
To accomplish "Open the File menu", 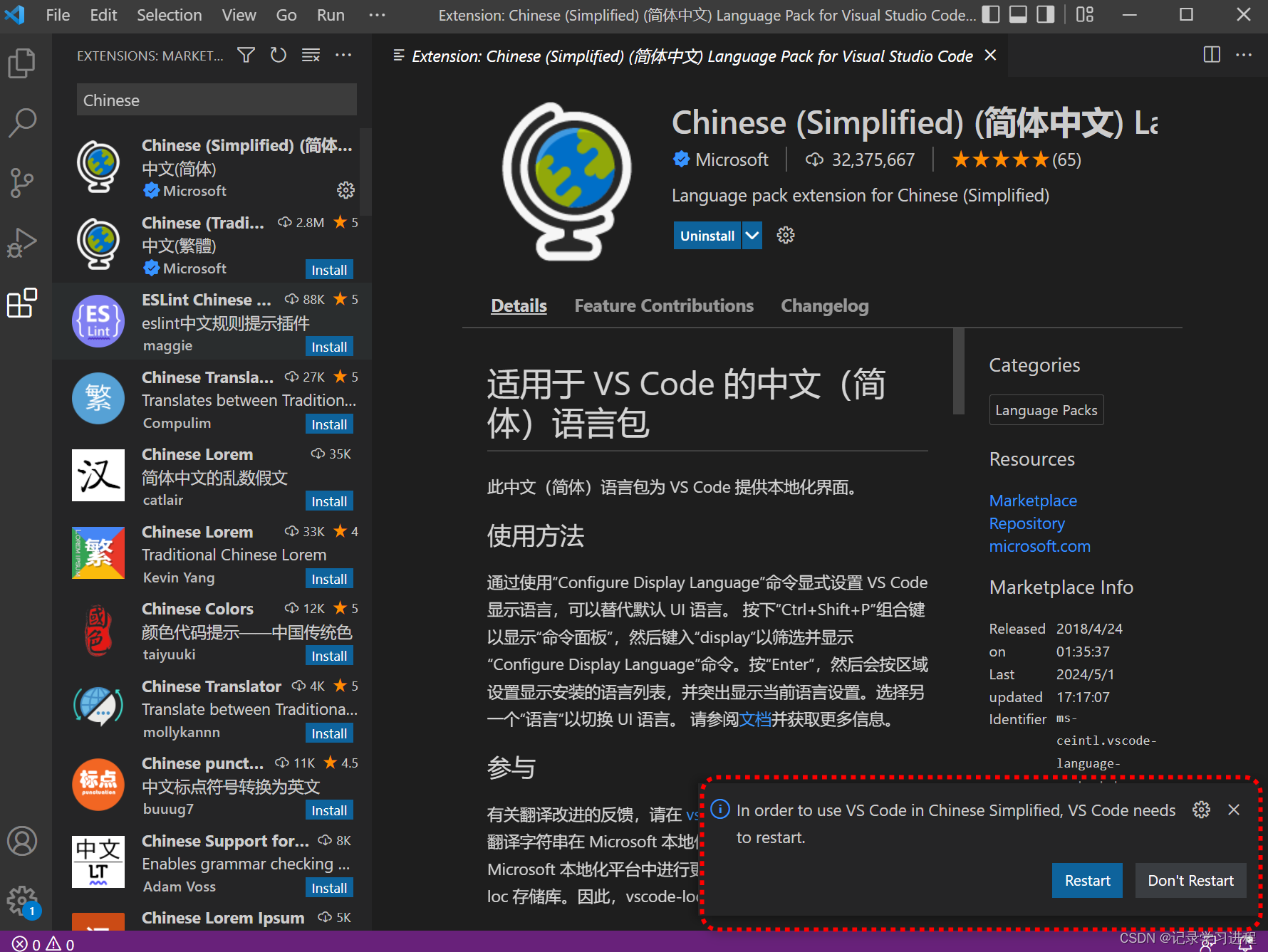I will point(57,14).
